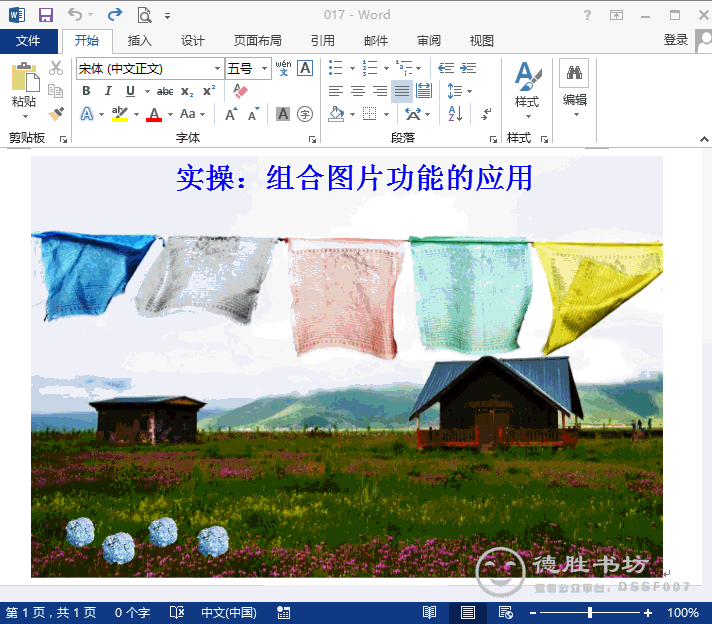Open the font name dropdown
Image resolution: width=712 pixels, height=624 pixels.
tap(218, 69)
